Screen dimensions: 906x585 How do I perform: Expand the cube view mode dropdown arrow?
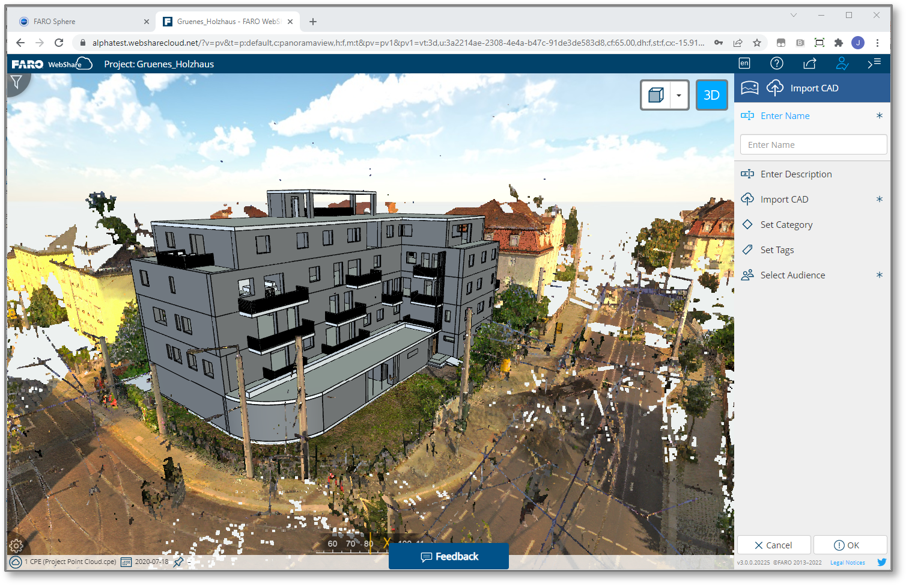point(679,95)
